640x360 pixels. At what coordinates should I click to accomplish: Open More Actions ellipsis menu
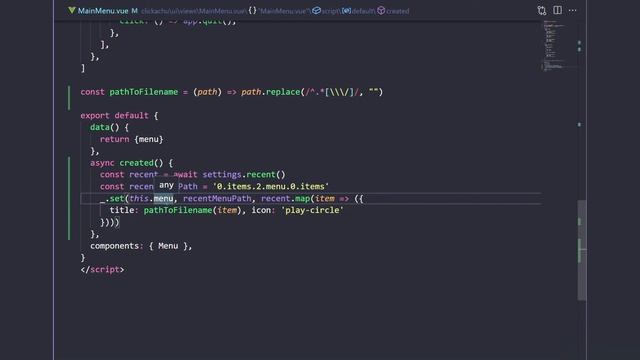click(x=573, y=11)
